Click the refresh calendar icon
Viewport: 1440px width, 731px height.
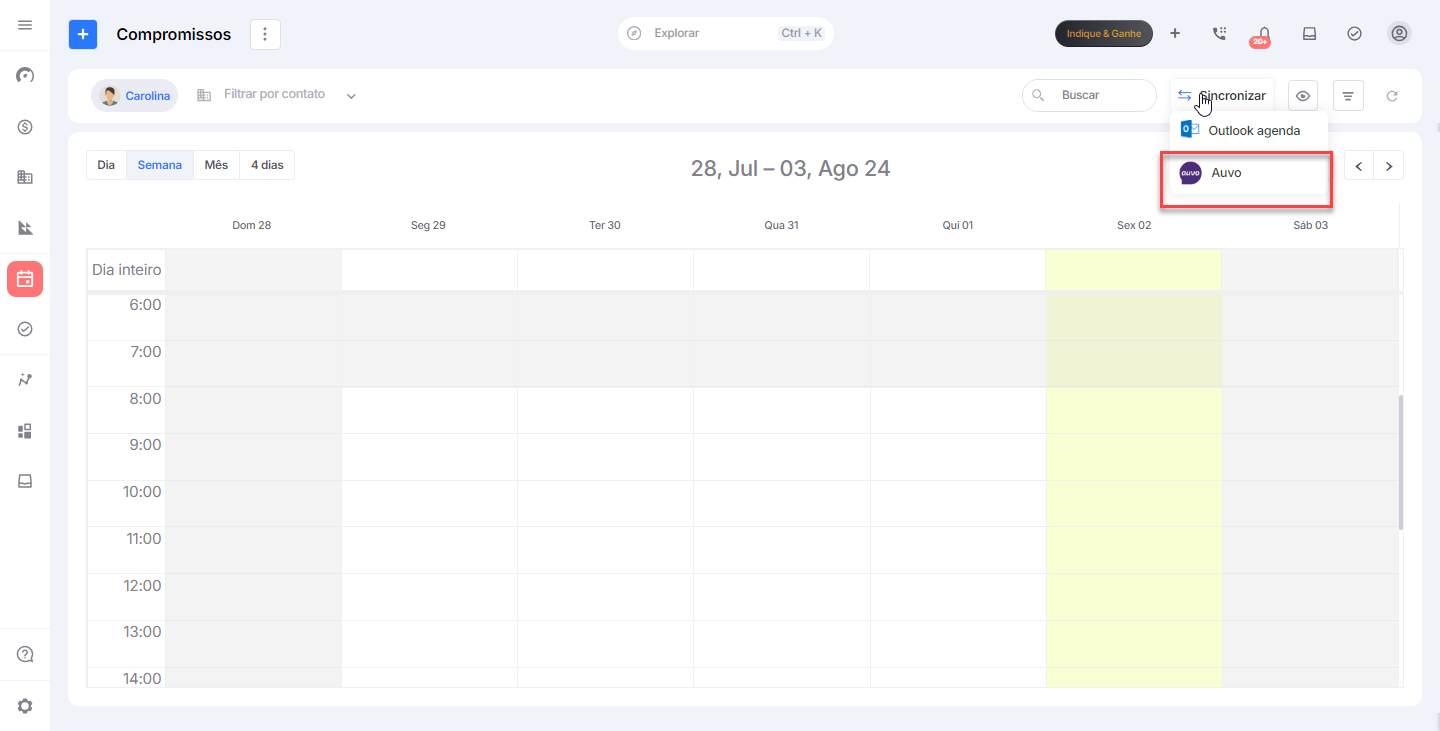1391,96
